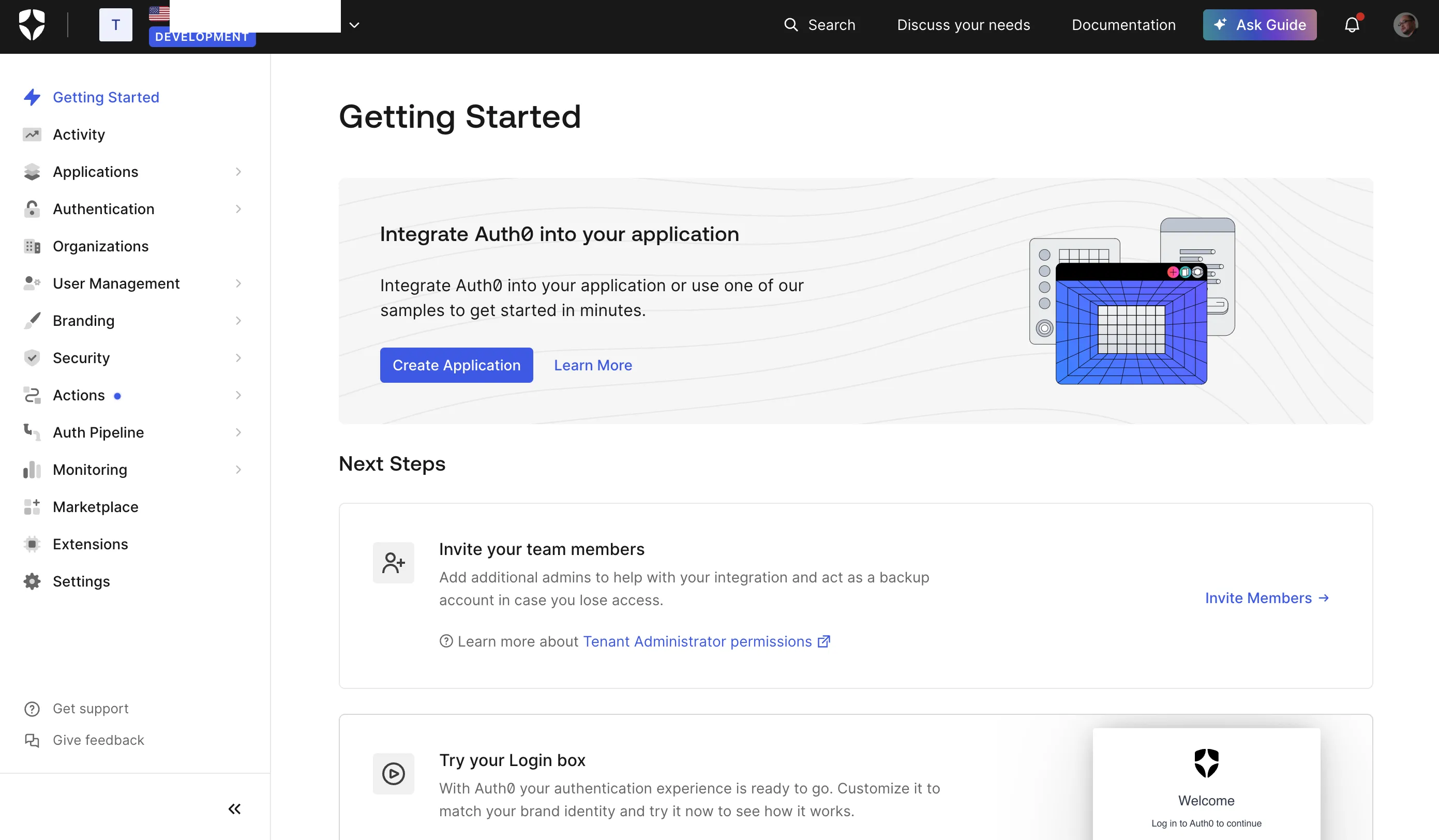The height and width of the screenshot is (840, 1439).
Task: Click the Getting Started menu item
Action: 106,96
